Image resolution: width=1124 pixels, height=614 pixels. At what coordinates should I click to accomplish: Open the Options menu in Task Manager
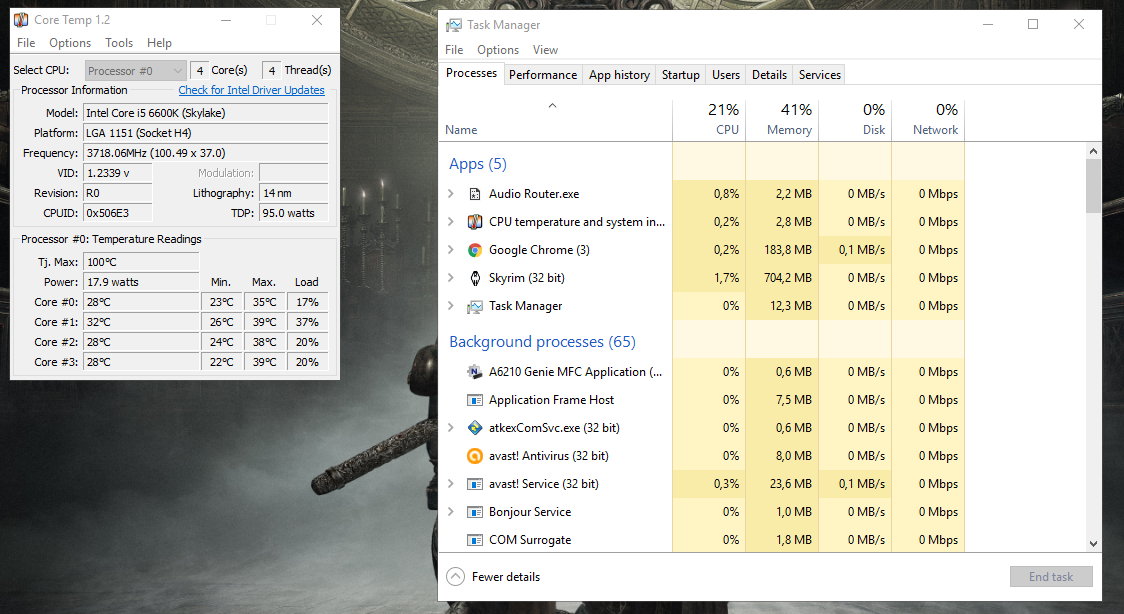(x=497, y=49)
